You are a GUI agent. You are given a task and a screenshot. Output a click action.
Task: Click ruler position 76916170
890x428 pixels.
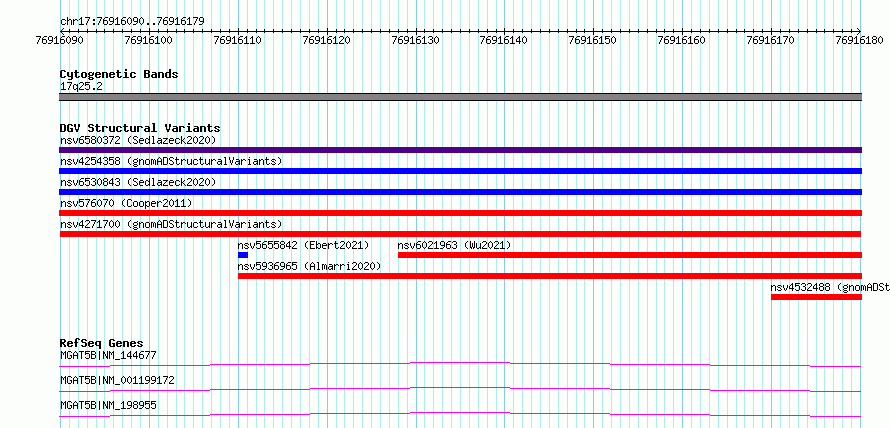point(771,40)
